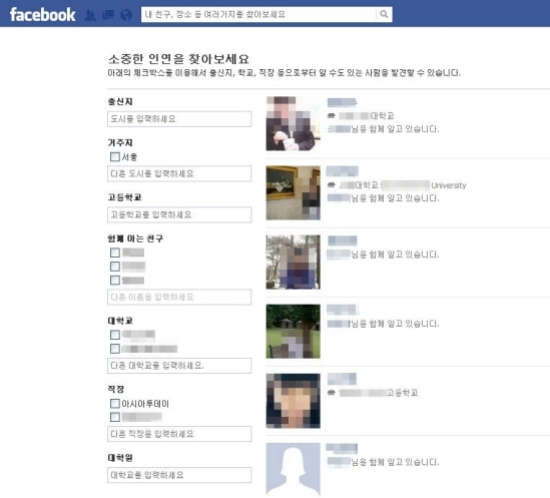550x498 pixels.
Task: Open the first suggested person's photo
Action: 293,123
